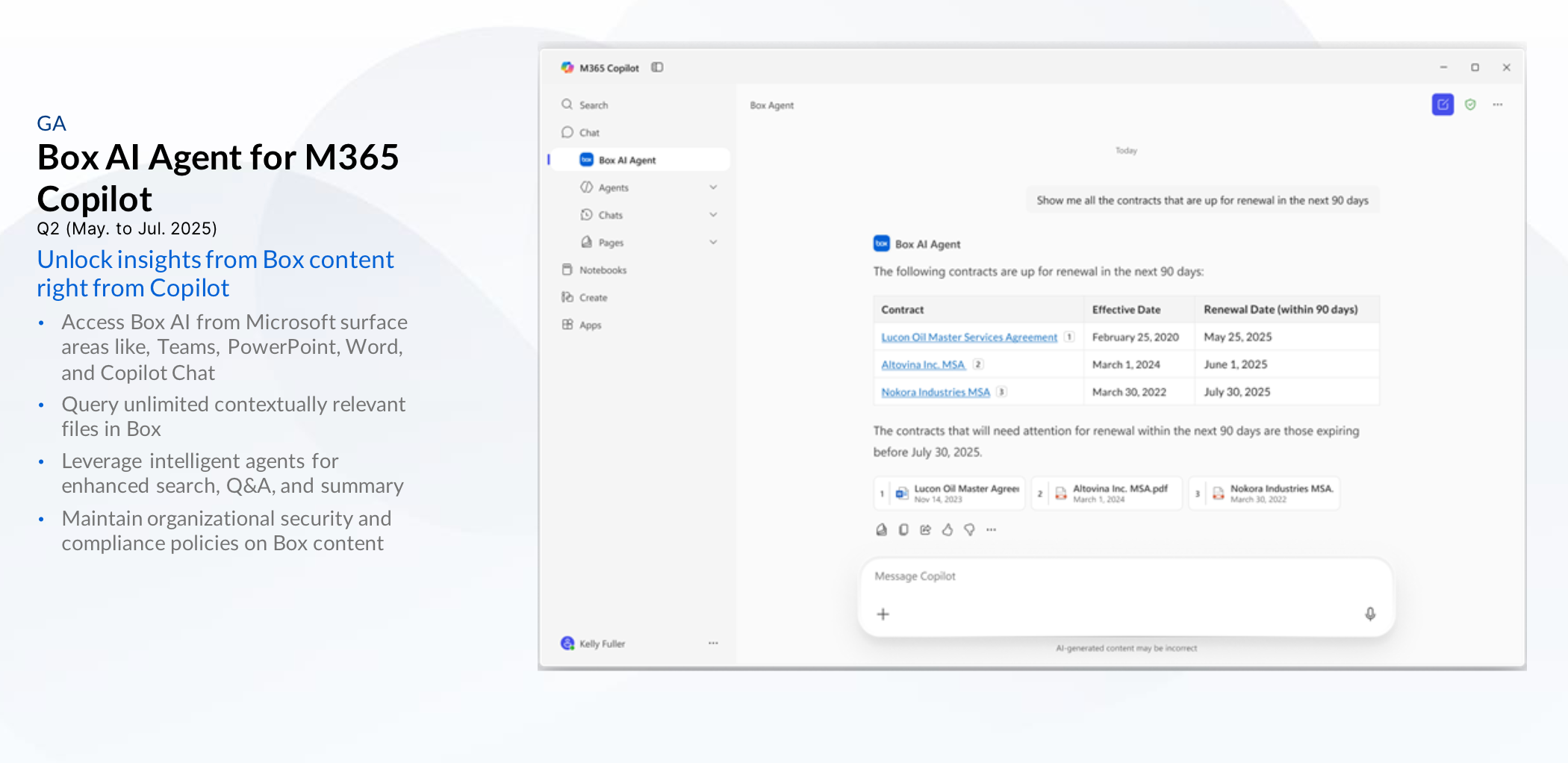1568x763 pixels.
Task: Open the Altovina Inc. MSA.pdf reference card
Action: 1107,493
